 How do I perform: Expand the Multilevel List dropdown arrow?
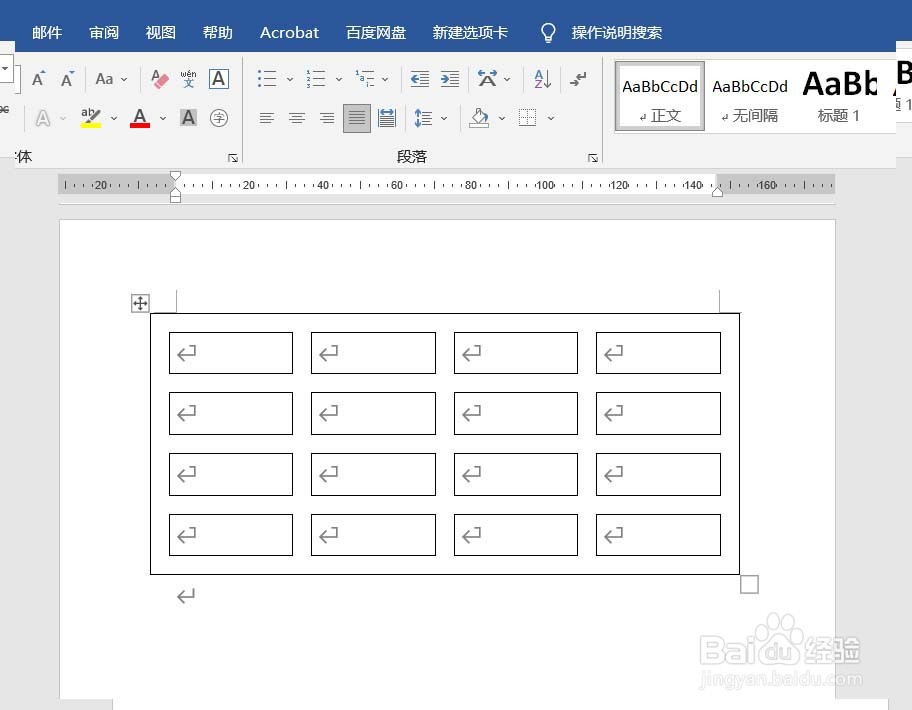coord(385,79)
